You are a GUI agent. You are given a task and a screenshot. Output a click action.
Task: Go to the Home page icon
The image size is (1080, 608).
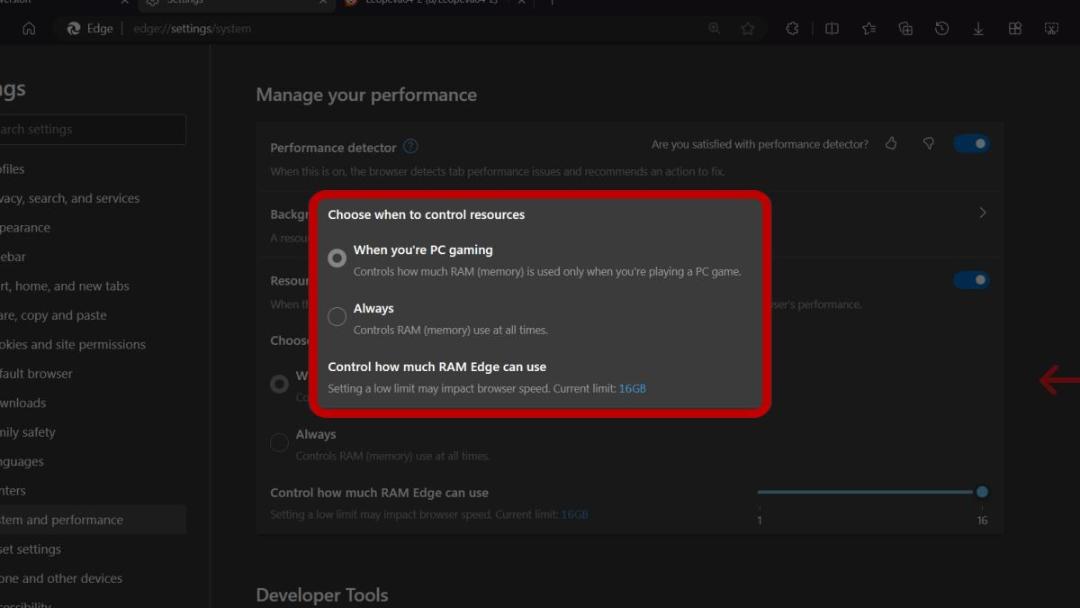29,29
